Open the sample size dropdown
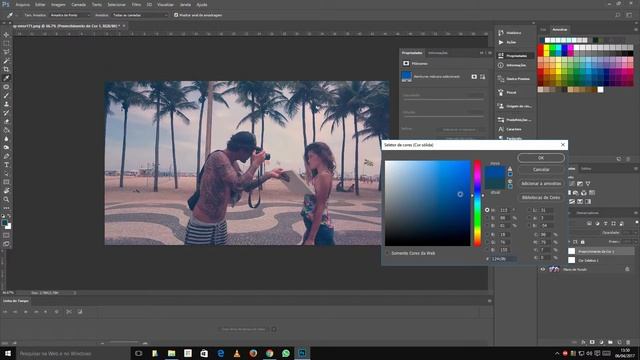This screenshot has width=640, height=360. [70, 15]
